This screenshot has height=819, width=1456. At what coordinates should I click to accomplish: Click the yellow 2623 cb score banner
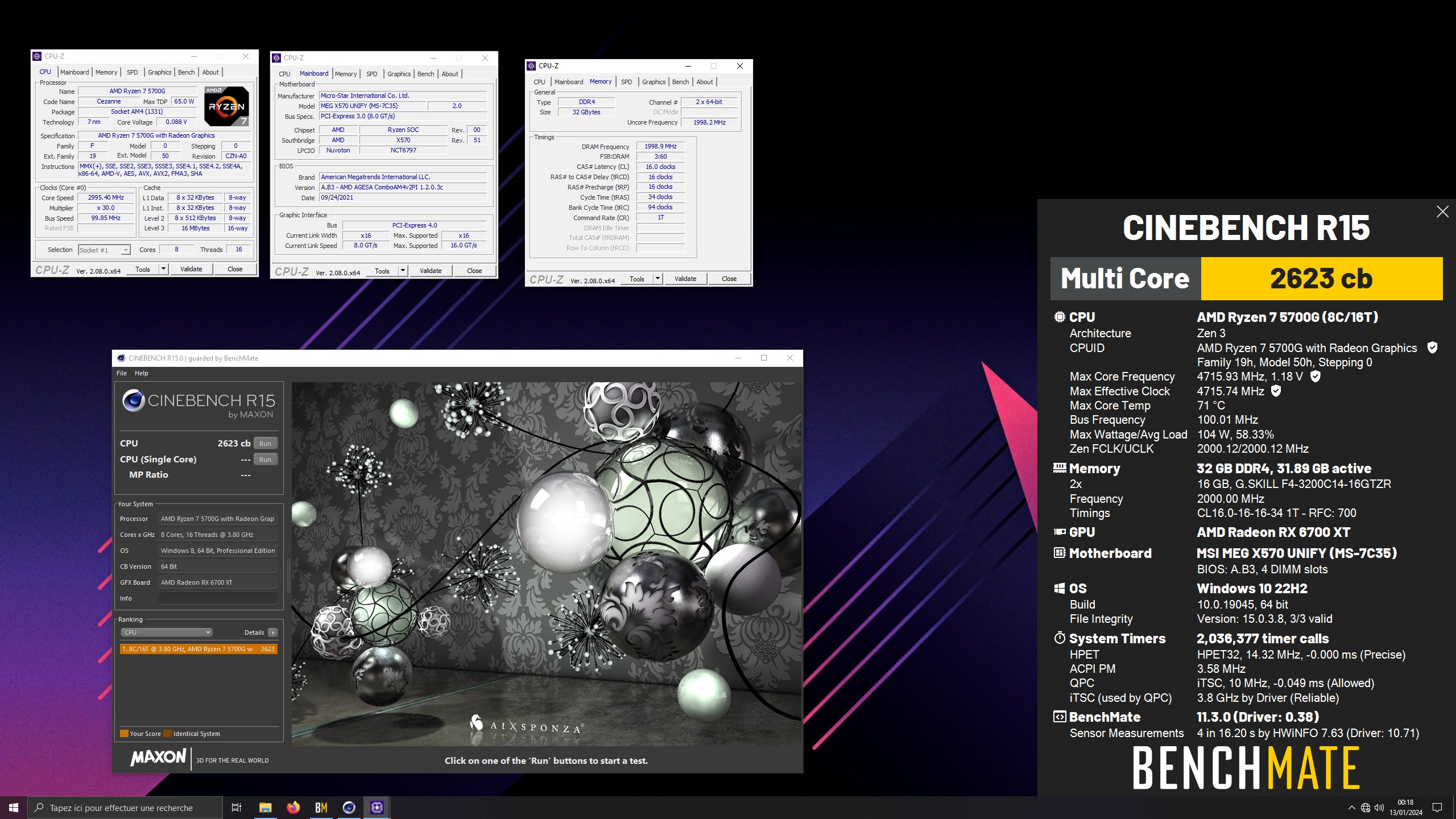click(x=1322, y=279)
